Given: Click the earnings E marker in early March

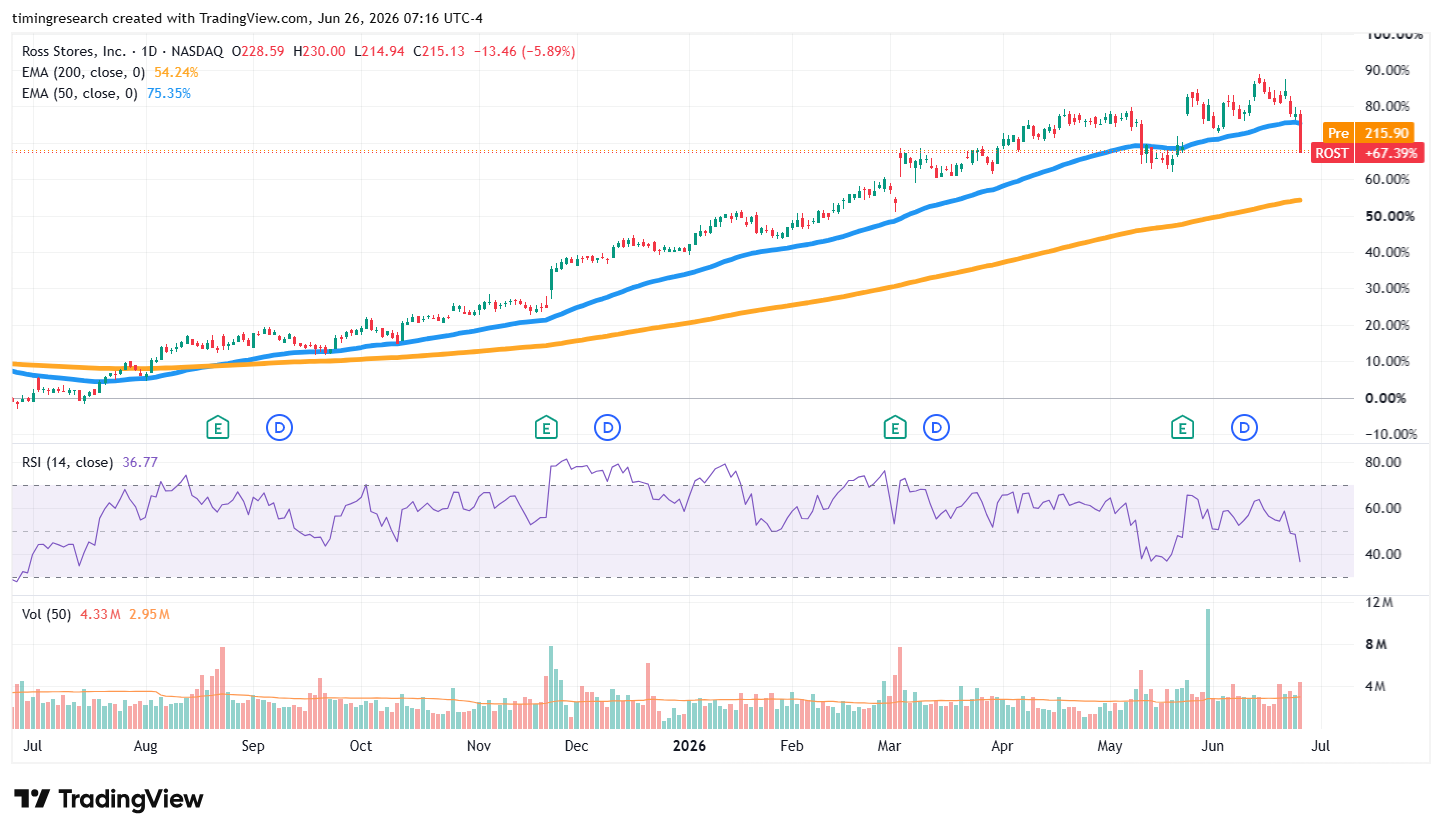Looking at the screenshot, I should coord(894,428).
